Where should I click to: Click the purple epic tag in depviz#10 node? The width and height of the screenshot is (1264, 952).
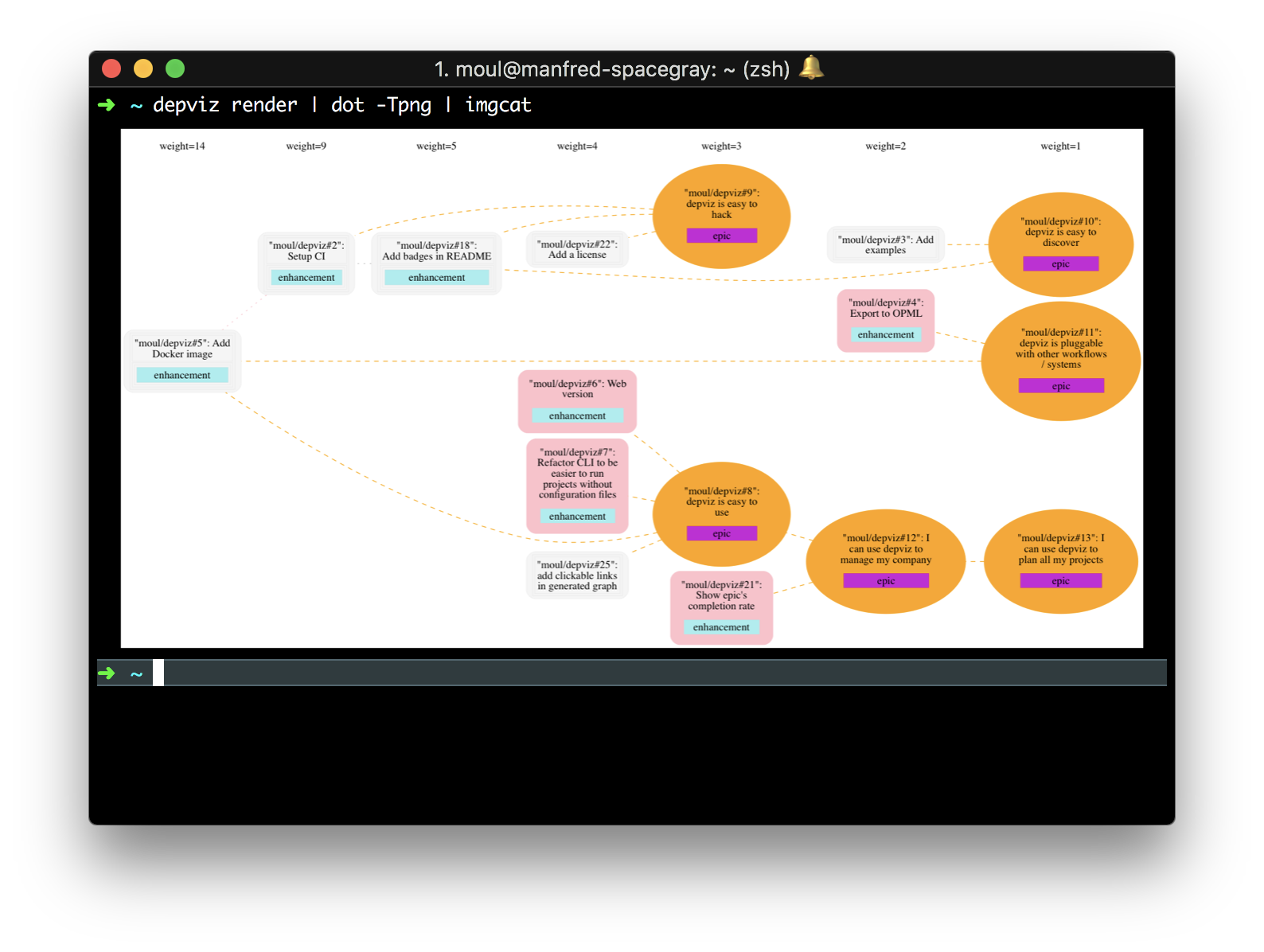pyautogui.click(x=1061, y=263)
